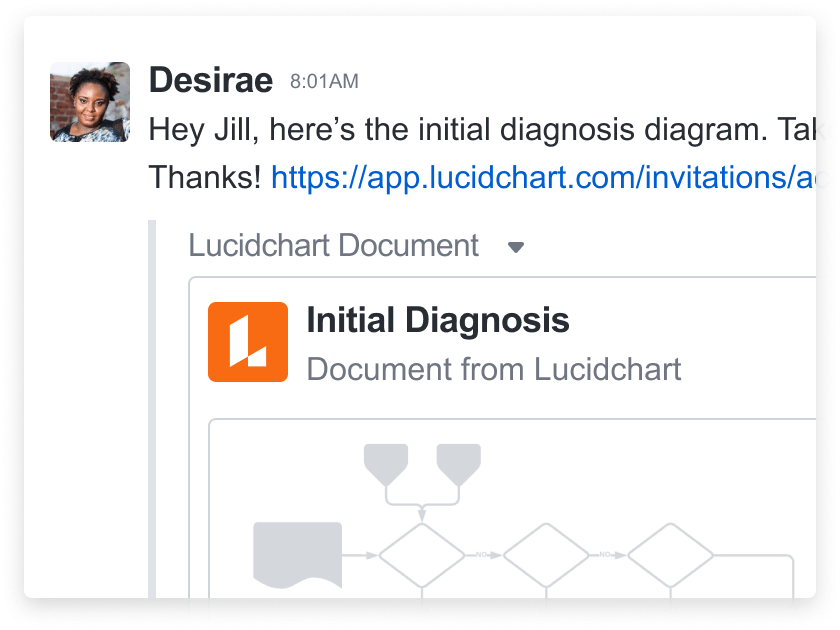Click the first "NO" connector label between diamonds
Screen dimensions: 840x630
[482, 554]
